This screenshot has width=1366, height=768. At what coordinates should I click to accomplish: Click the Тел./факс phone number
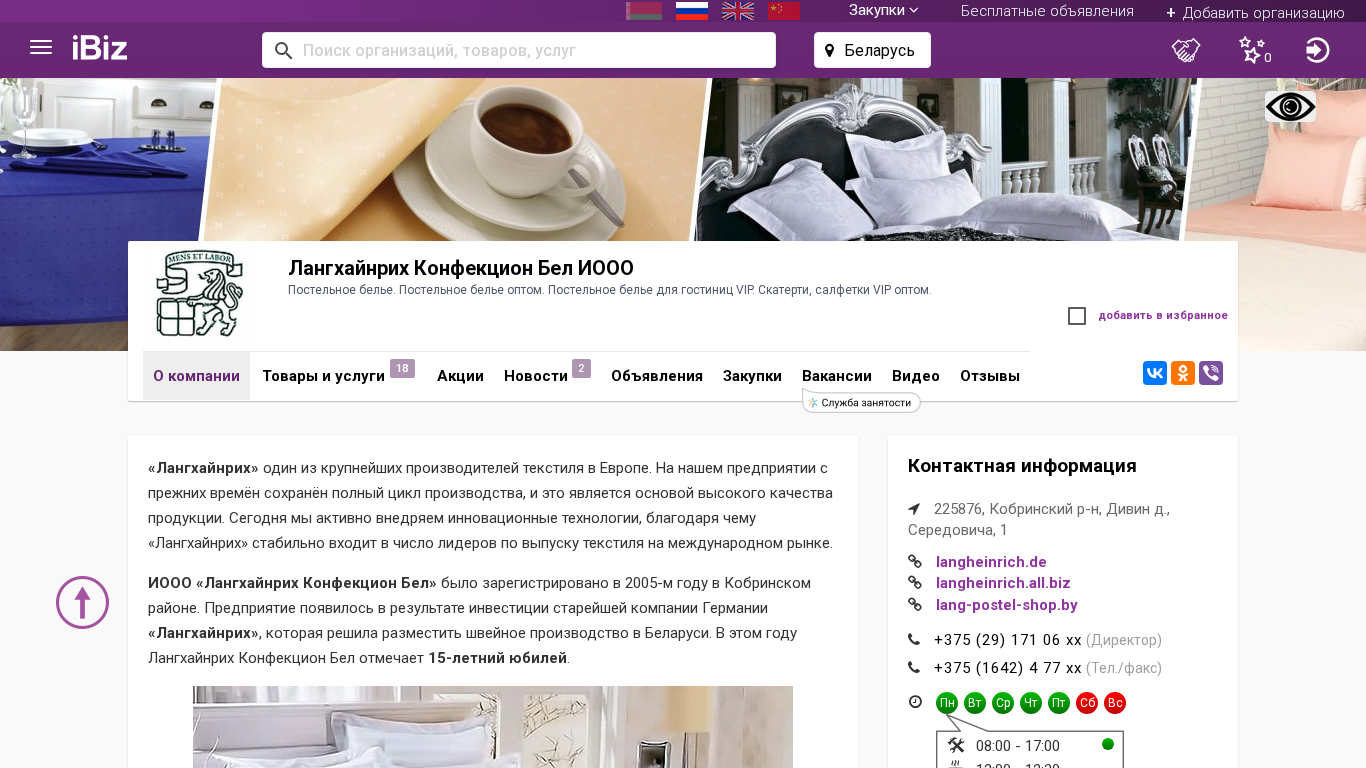pyautogui.click(x=1008, y=668)
